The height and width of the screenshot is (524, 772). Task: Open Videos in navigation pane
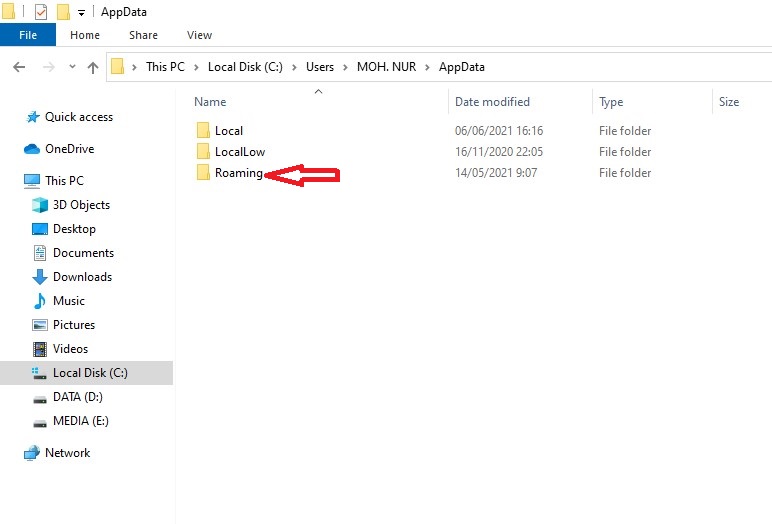point(70,349)
